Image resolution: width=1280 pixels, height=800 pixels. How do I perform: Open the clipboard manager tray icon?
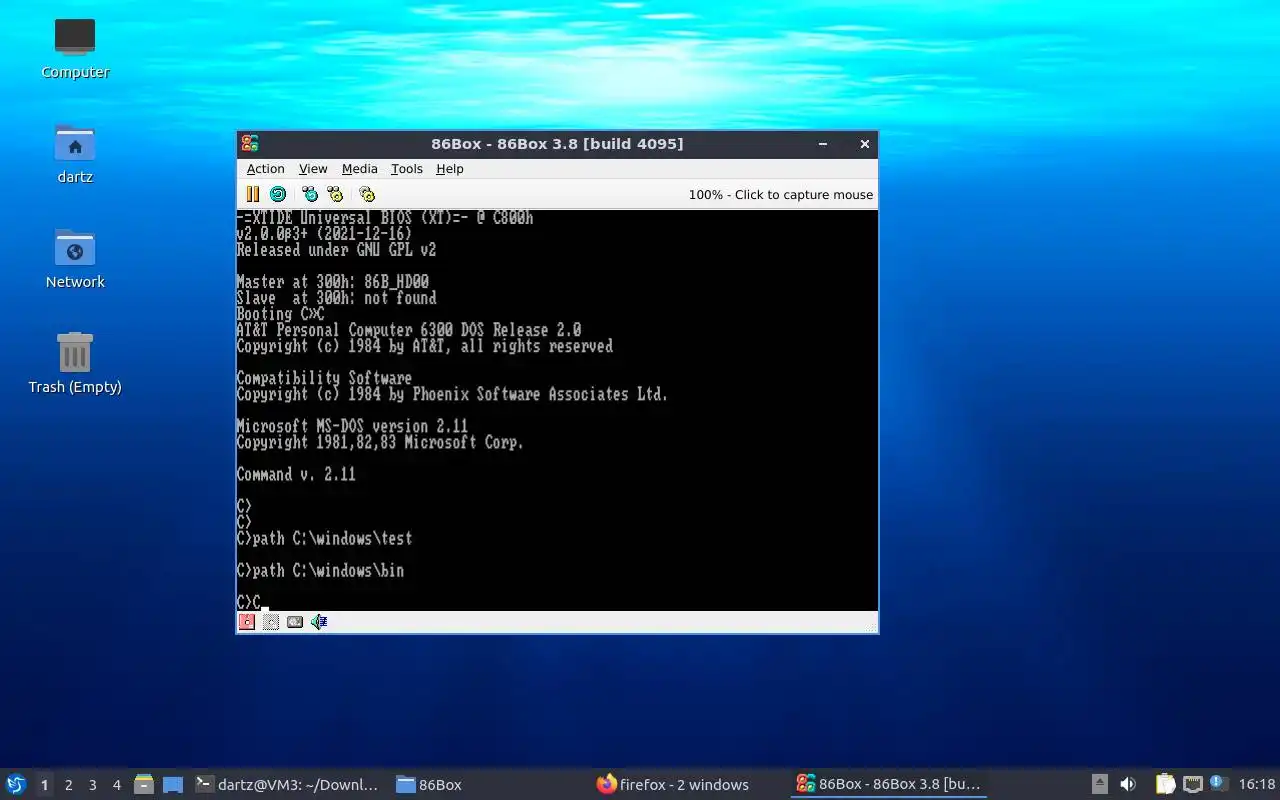click(1166, 784)
